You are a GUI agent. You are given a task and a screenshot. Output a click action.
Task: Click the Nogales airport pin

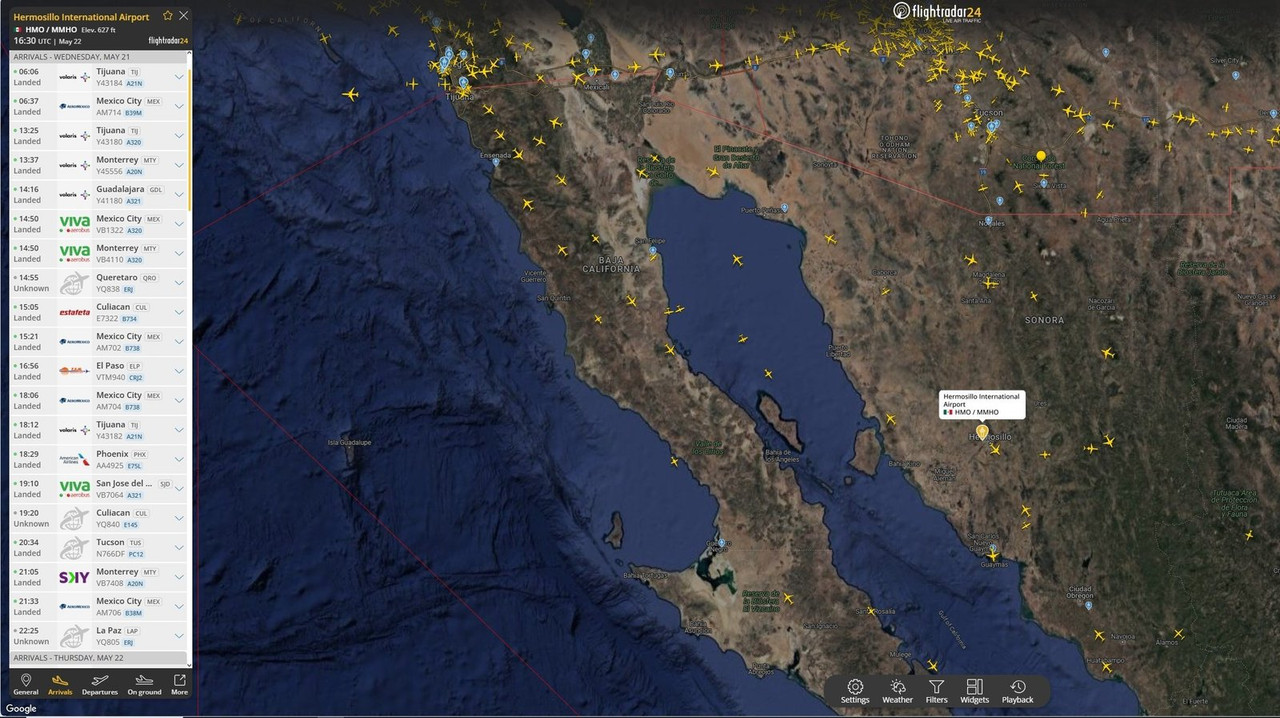pyautogui.click(x=988, y=220)
